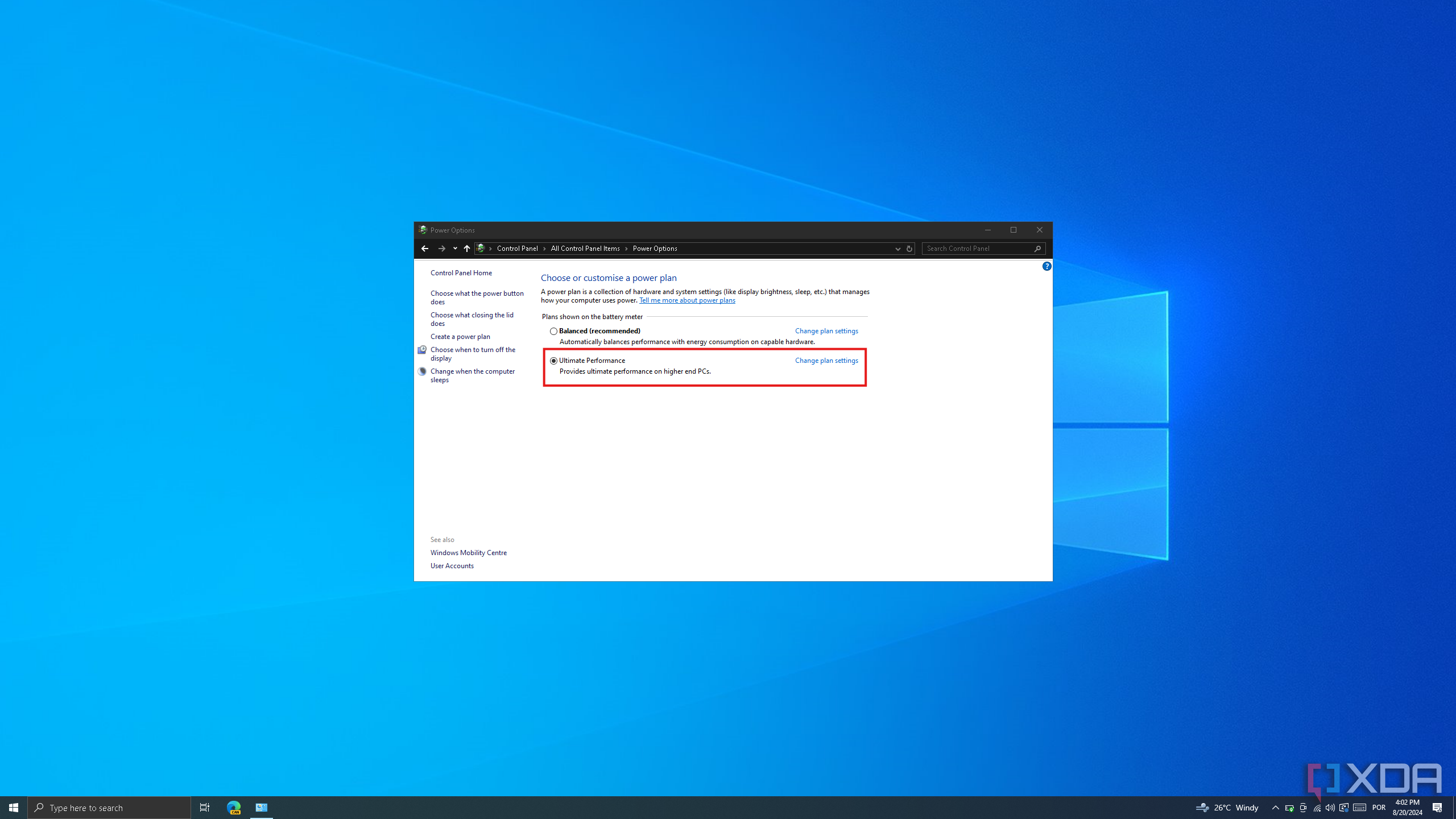Click Tell me more about power plans

[x=687, y=300]
